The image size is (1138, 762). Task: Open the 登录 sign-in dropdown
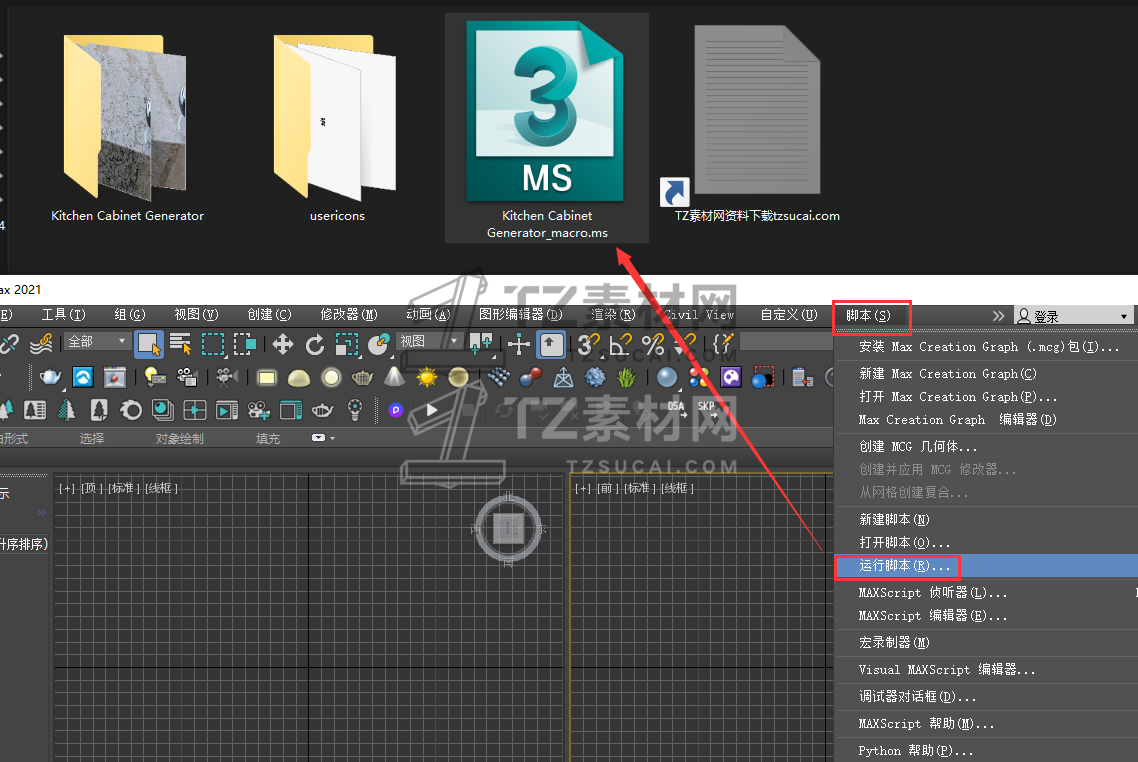point(1073,316)
